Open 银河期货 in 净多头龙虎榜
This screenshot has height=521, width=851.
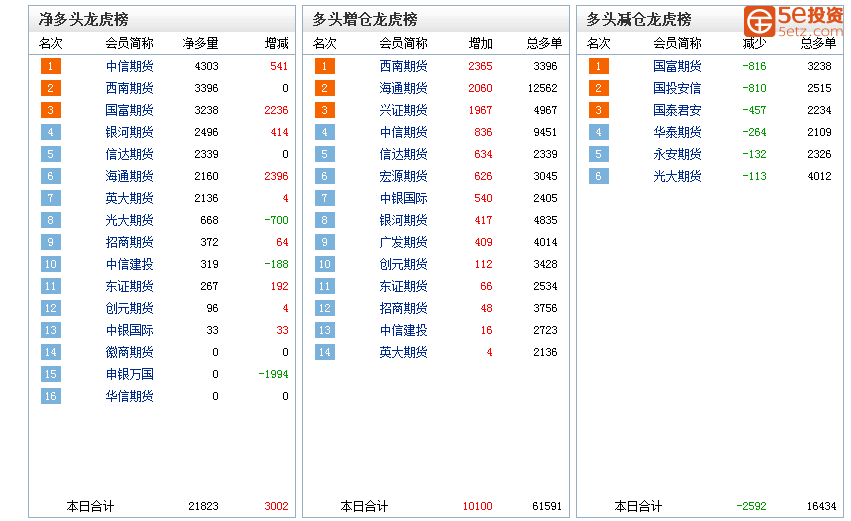pos(129,132)
